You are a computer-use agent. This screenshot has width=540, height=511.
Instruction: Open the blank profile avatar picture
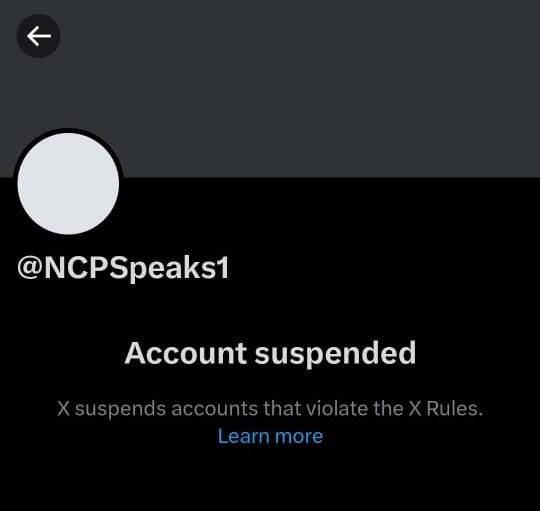[x=68, y=184]
